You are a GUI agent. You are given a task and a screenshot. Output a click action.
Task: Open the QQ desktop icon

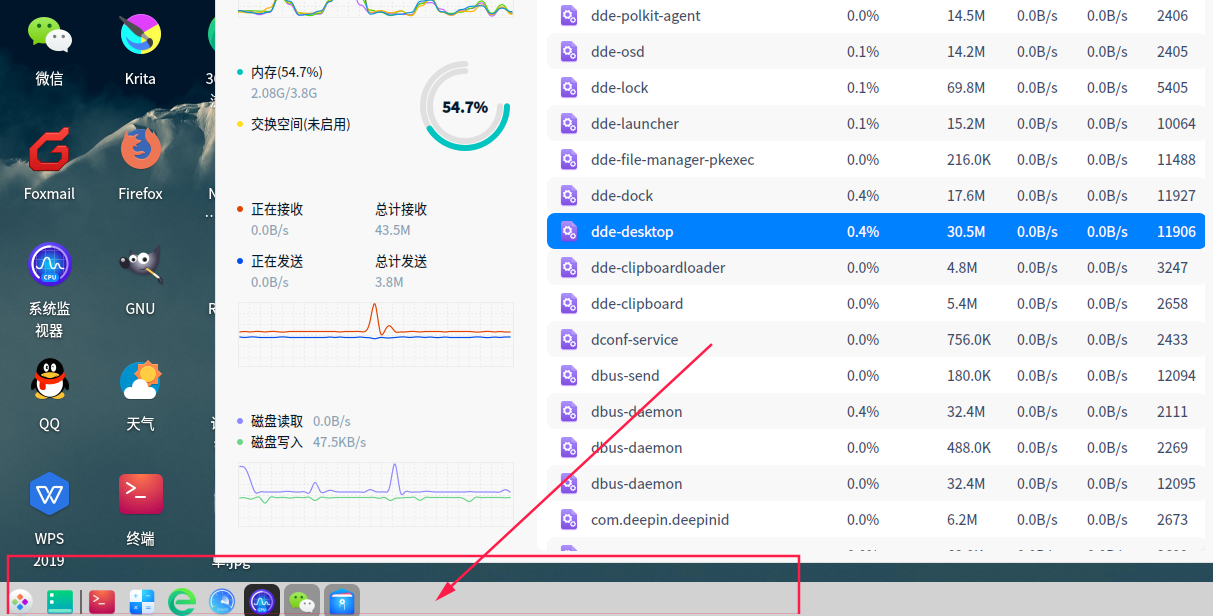(49, 380)
